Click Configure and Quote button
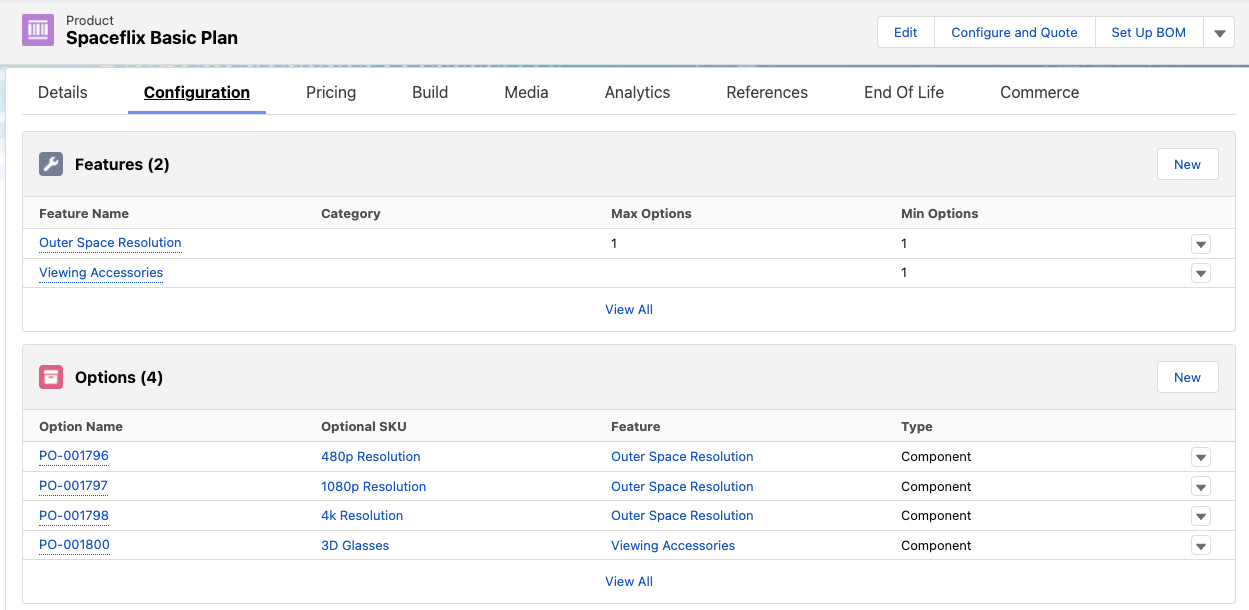1249x610 pixels. [1014, 32]
